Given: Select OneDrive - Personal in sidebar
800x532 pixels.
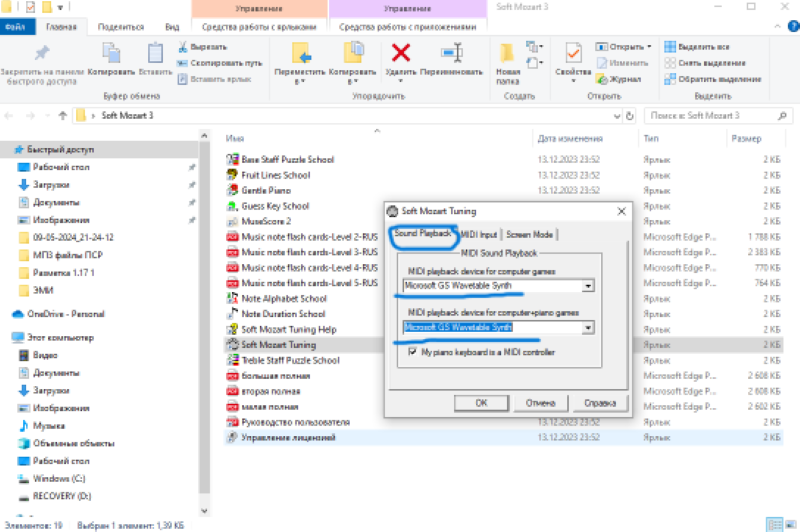Looking at the screenshot, I should click(66, 314).
